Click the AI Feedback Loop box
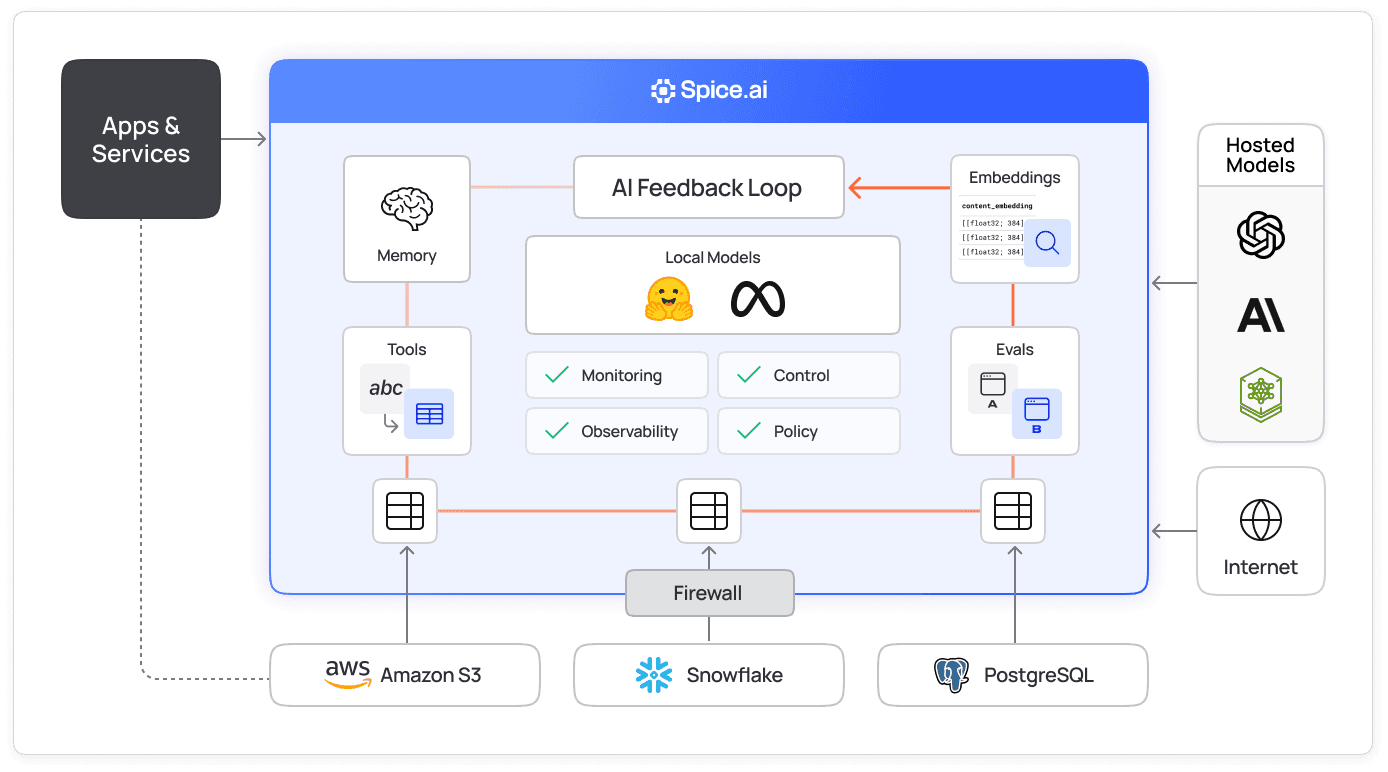Viewport: 1388px width, 772px height. tap(708, 187)
